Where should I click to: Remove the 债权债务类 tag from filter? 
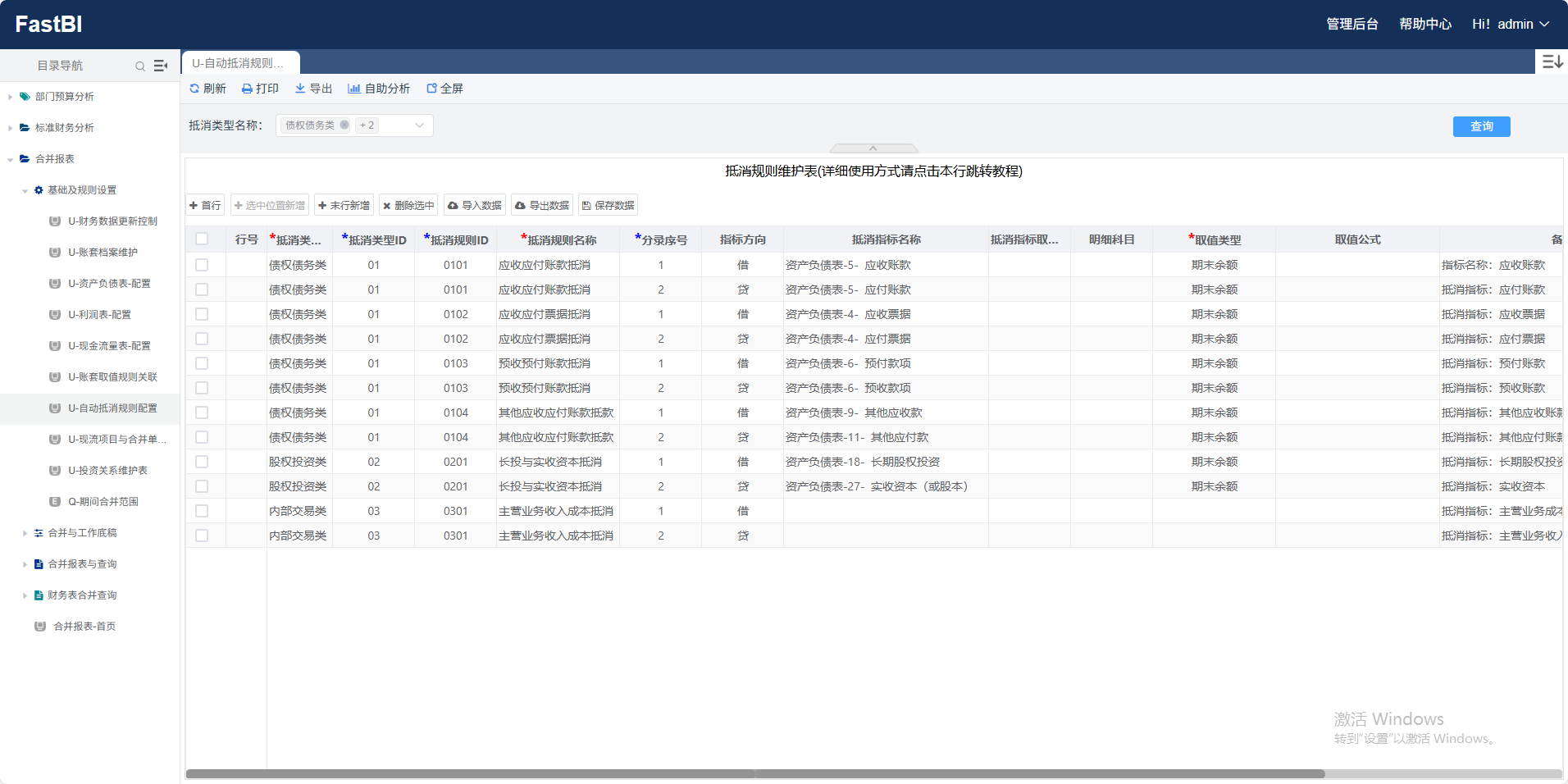344,125
